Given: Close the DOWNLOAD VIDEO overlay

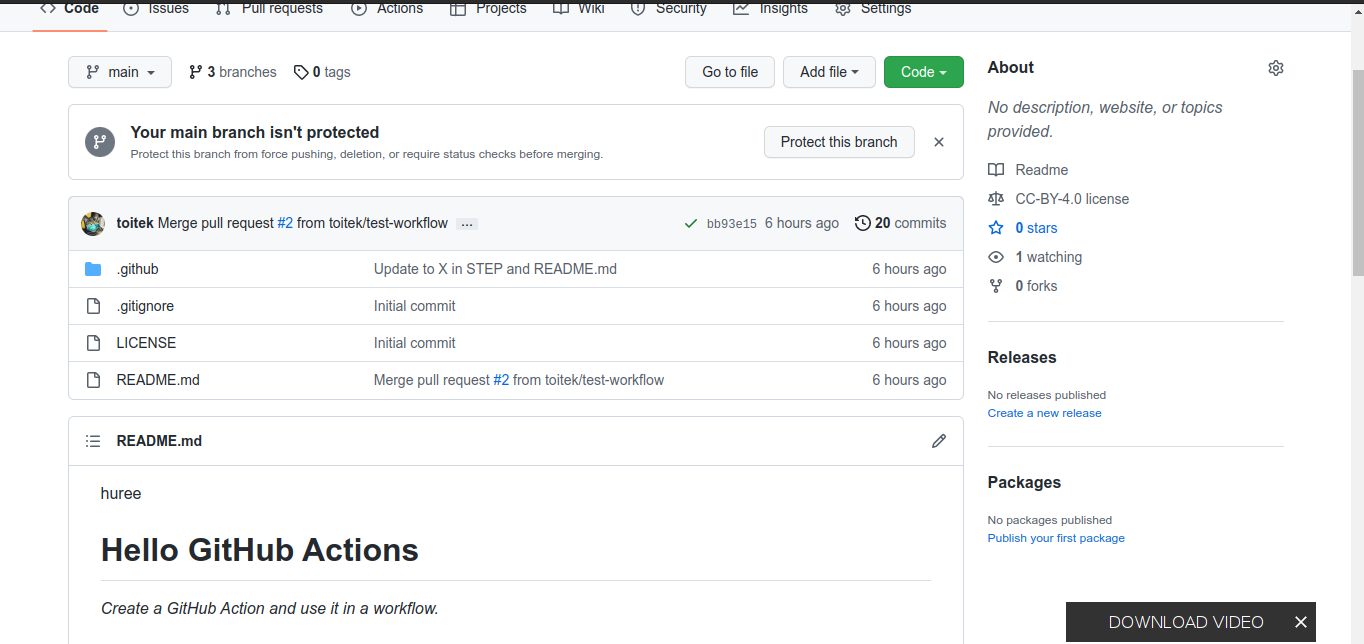Looking at the screenshot, I should (x=1300, y=622).
